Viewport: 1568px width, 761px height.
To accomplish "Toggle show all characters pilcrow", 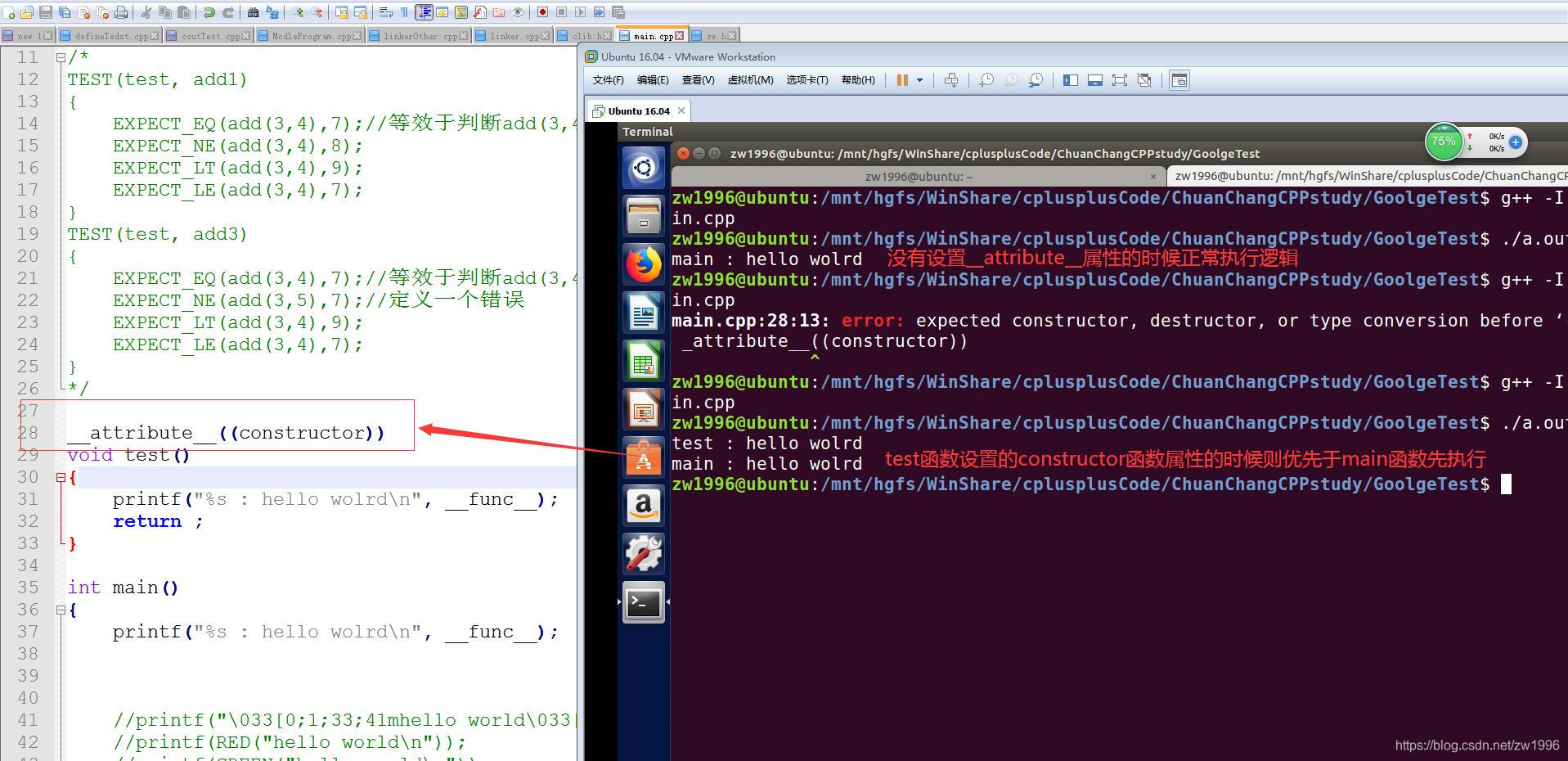I will tap(404, 12).
